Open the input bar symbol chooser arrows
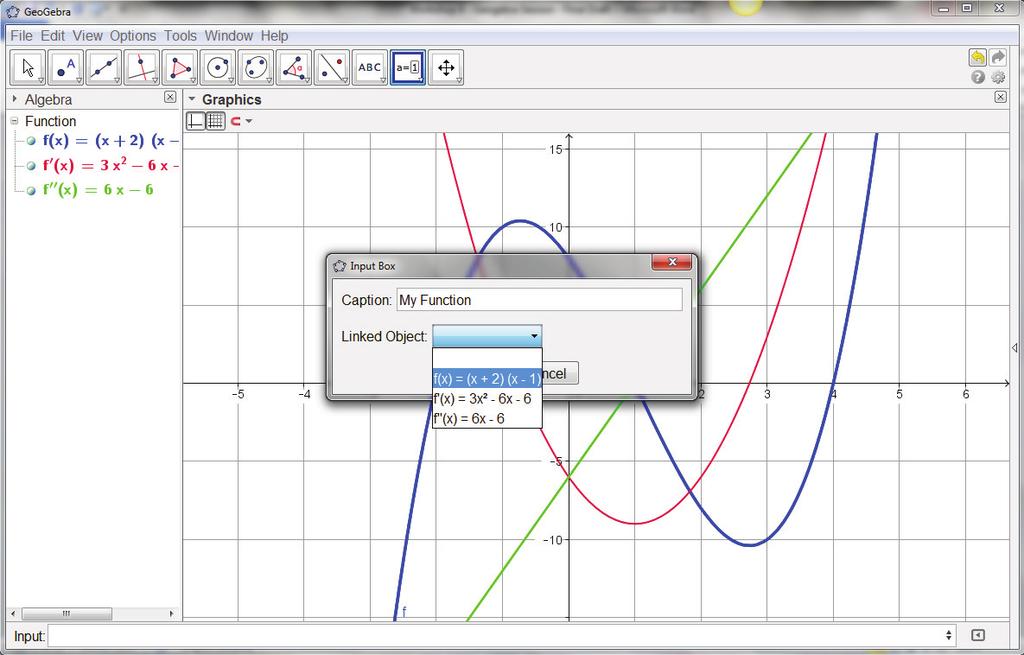 (948, 635)
